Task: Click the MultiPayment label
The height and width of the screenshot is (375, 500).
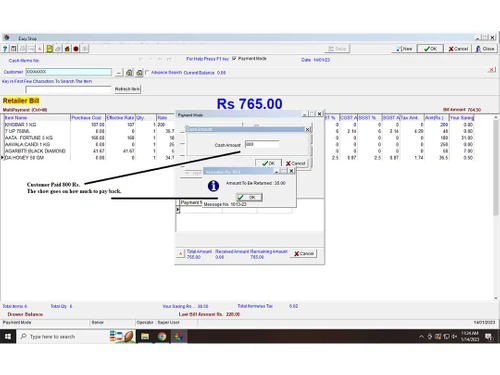Action: coord(25,110)
